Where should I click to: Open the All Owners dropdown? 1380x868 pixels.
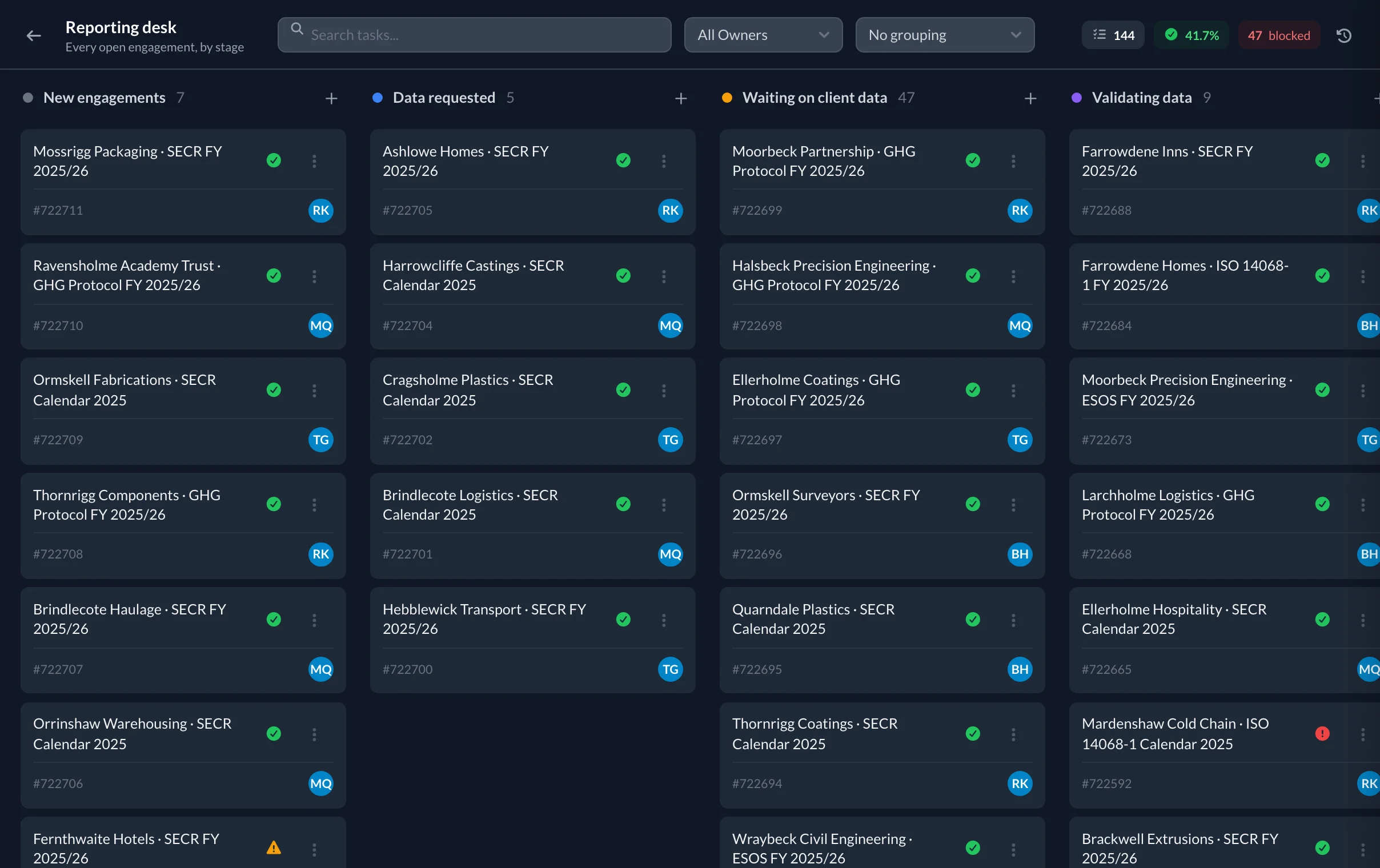(763, 35)
